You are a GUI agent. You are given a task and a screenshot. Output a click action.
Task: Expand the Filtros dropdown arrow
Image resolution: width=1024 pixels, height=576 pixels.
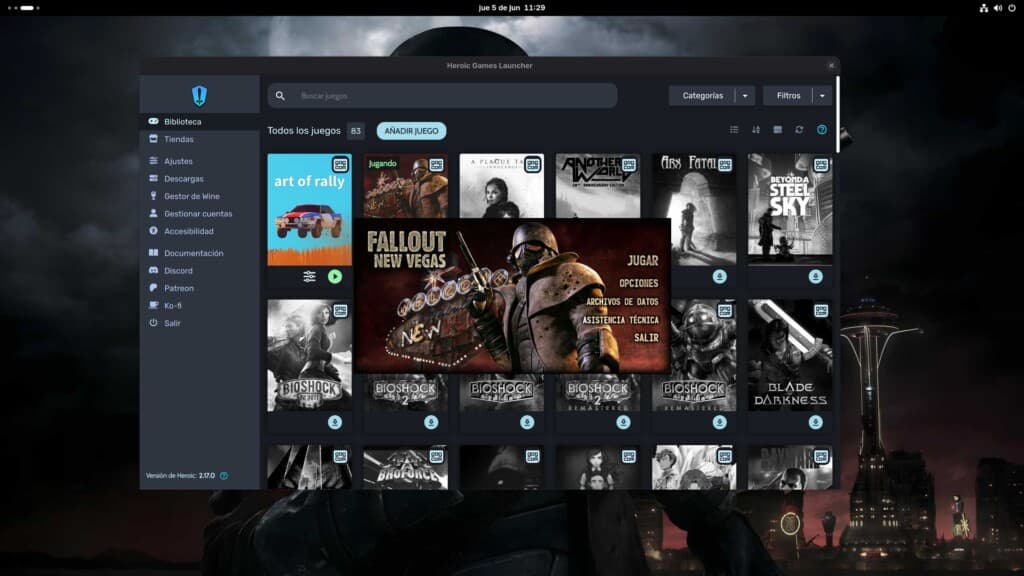822,96
